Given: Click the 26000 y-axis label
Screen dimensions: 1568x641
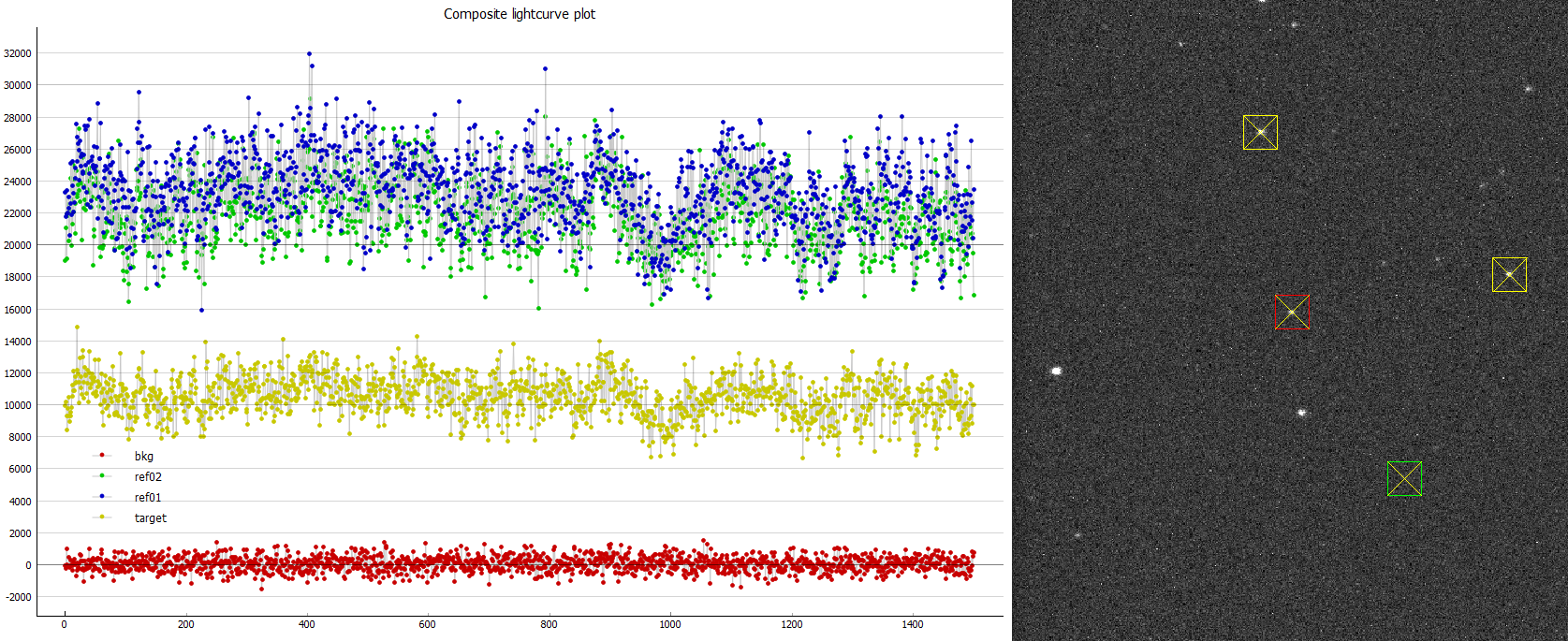Looking at the screenshot, I should [18, 150].
